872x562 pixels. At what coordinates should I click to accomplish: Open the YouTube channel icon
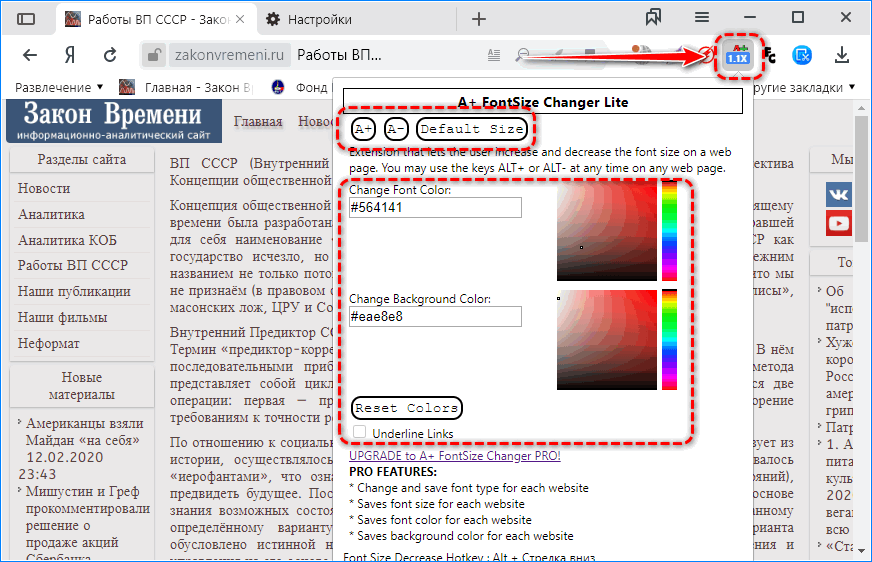coord(838,224)
